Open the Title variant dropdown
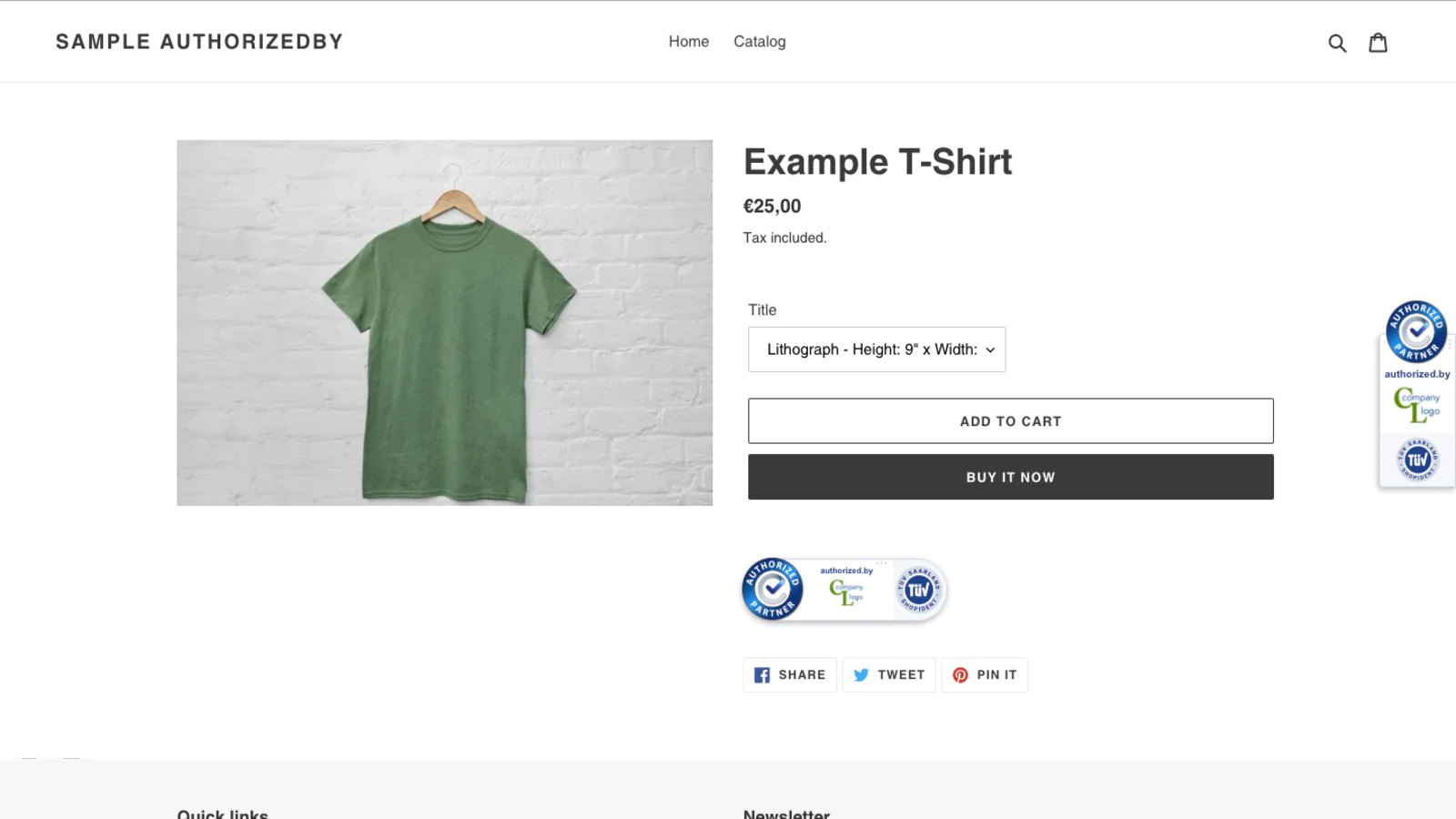 point(876,349)
